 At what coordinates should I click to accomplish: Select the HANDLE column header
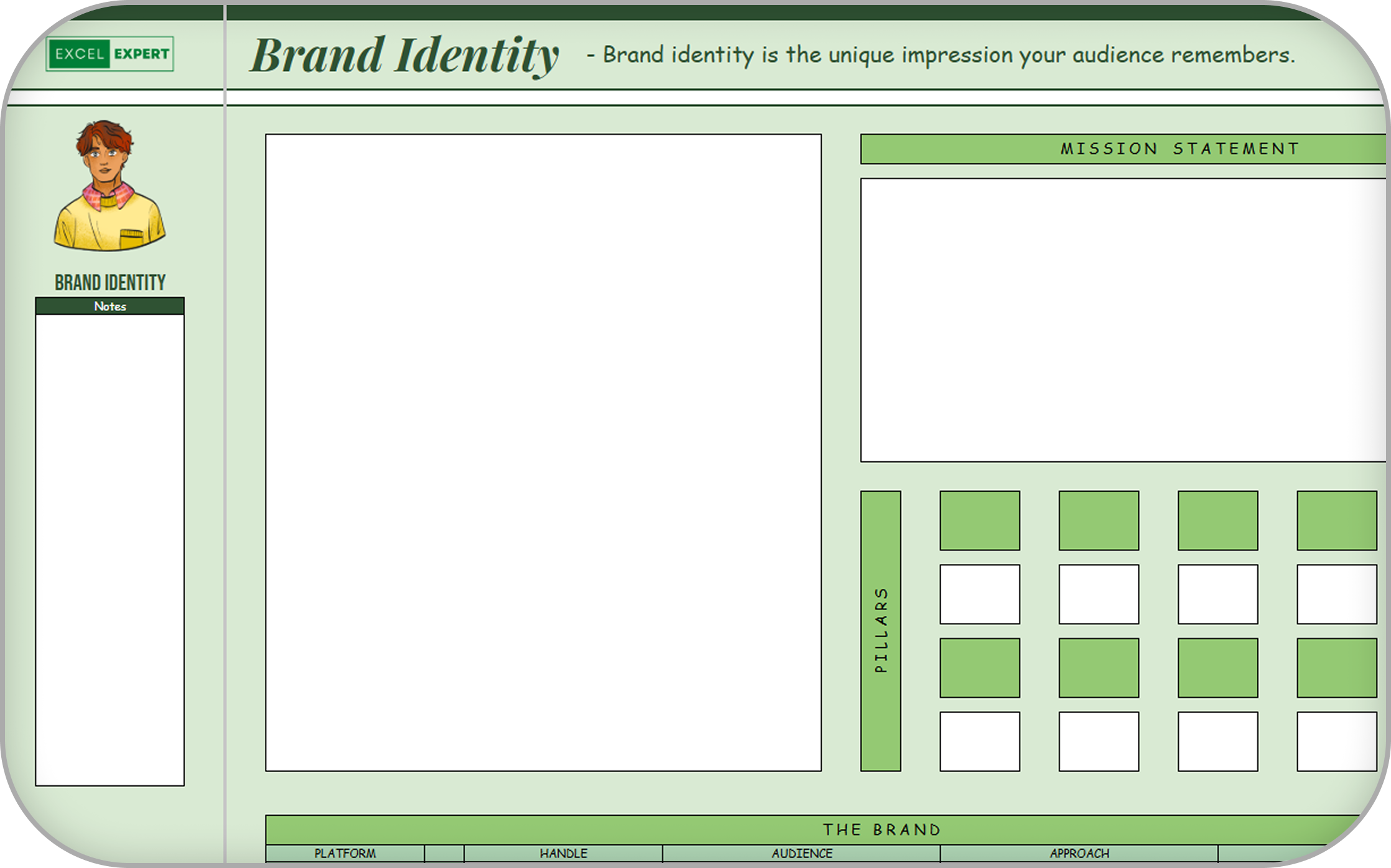[x=563, y=853]
